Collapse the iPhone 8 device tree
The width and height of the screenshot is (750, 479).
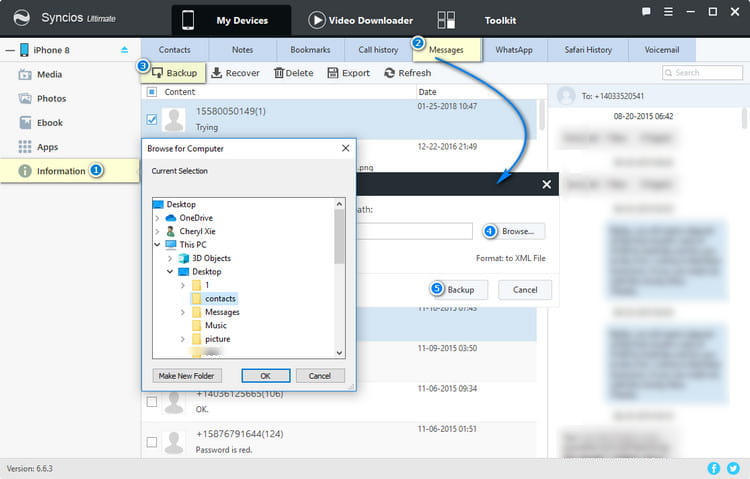point(10,50)
